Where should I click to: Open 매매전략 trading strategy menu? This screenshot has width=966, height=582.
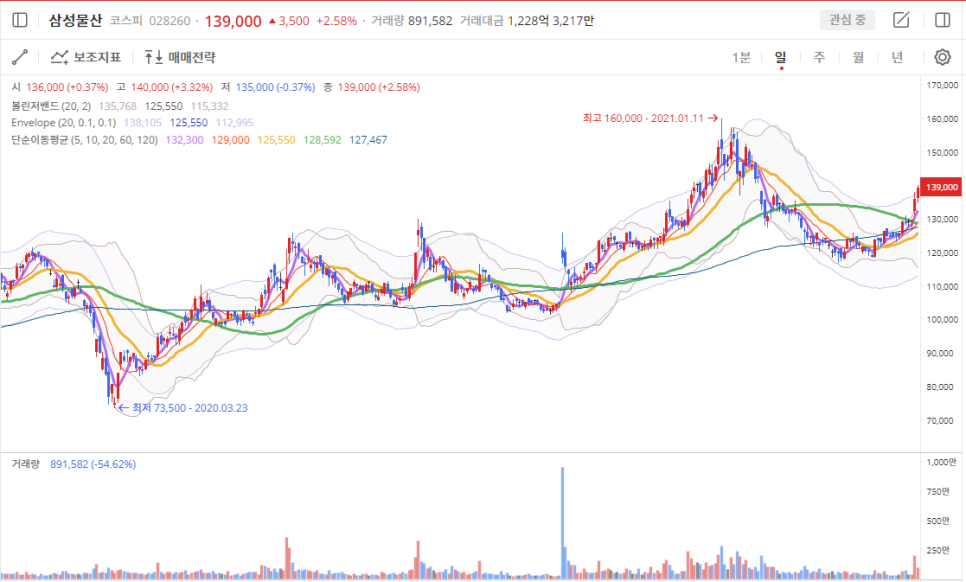coord(180,57)
